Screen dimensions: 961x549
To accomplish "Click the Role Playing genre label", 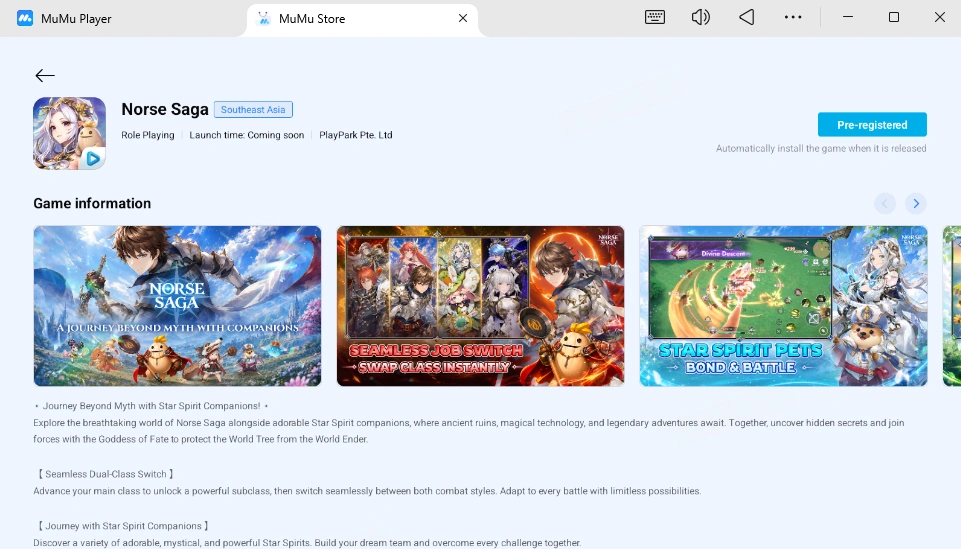I will pos(148,135).
